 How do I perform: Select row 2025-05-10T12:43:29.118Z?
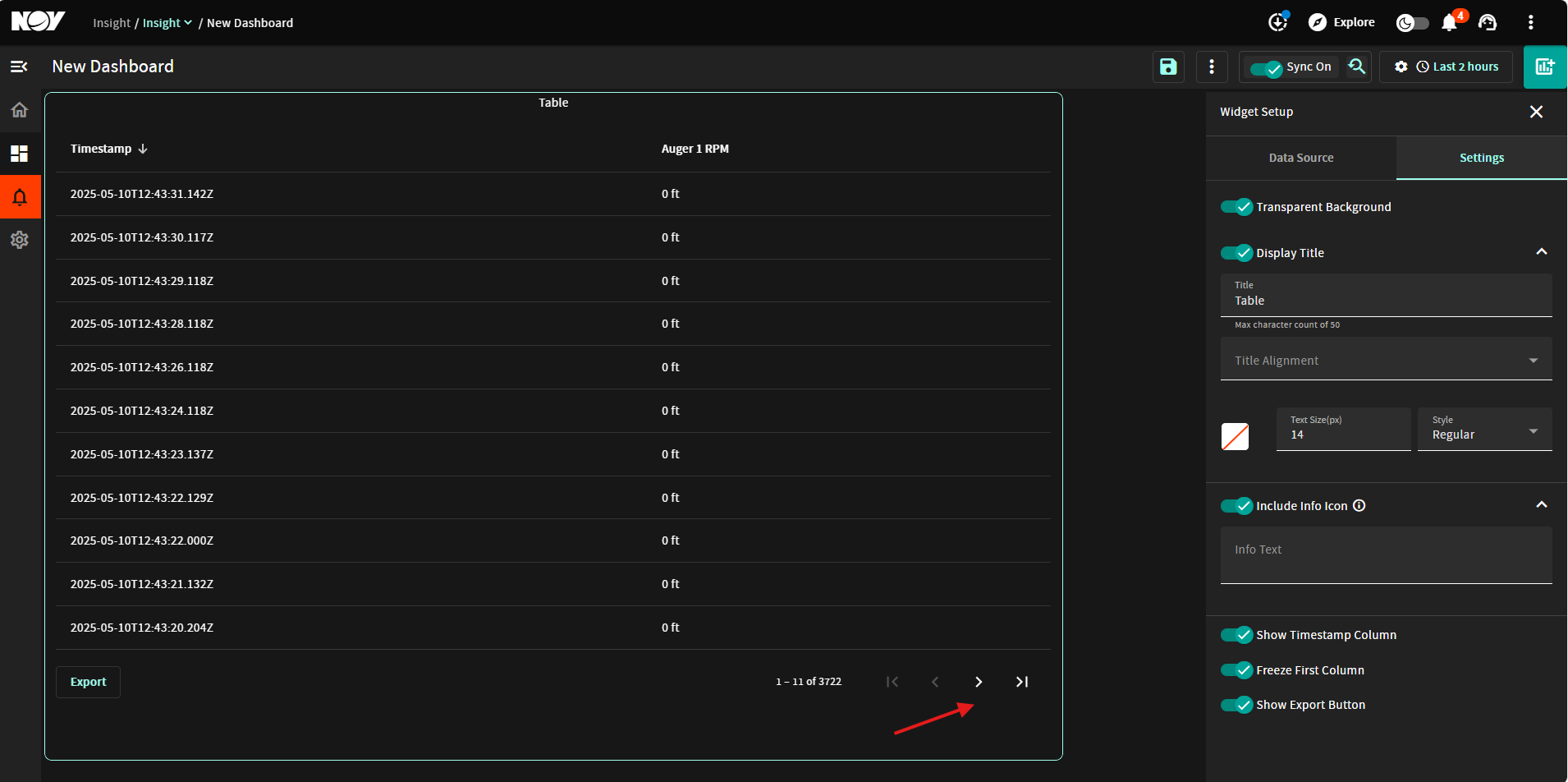[553, 281]
